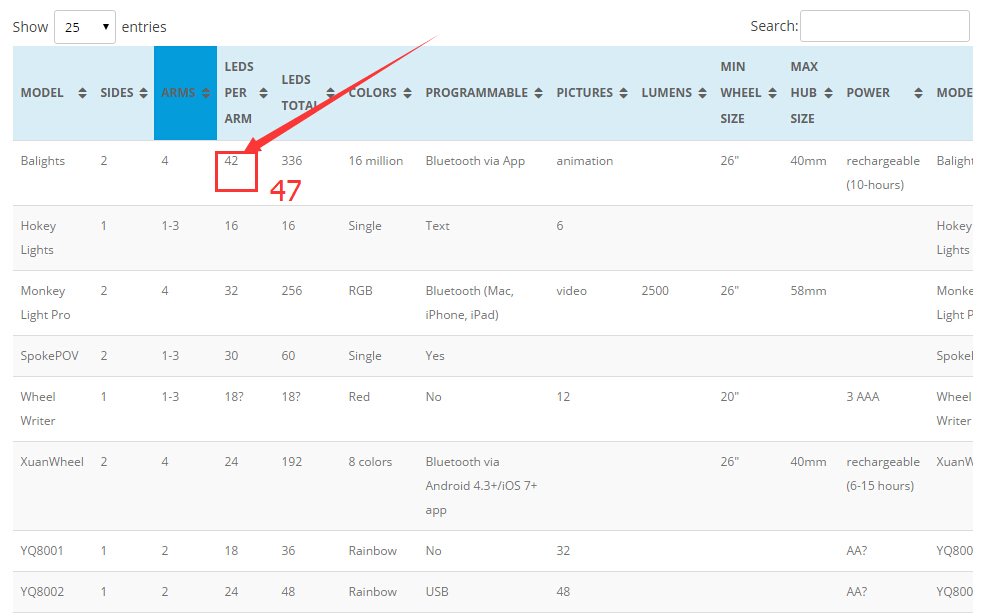Select the first-column Hokey Lights model cell

(x=38, y=238)
